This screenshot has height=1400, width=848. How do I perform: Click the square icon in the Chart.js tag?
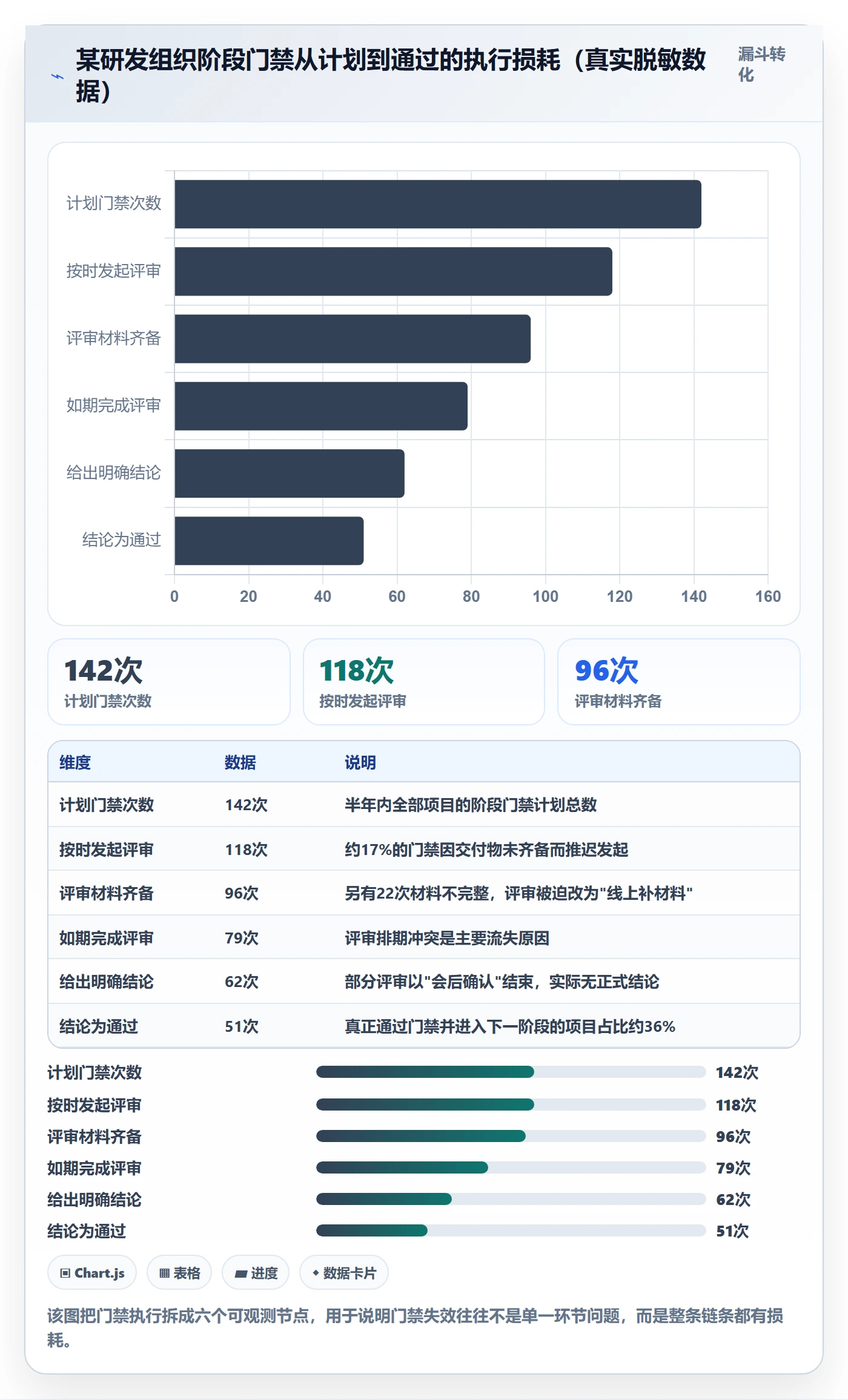pyautogui.click(x=65, y=1273)
